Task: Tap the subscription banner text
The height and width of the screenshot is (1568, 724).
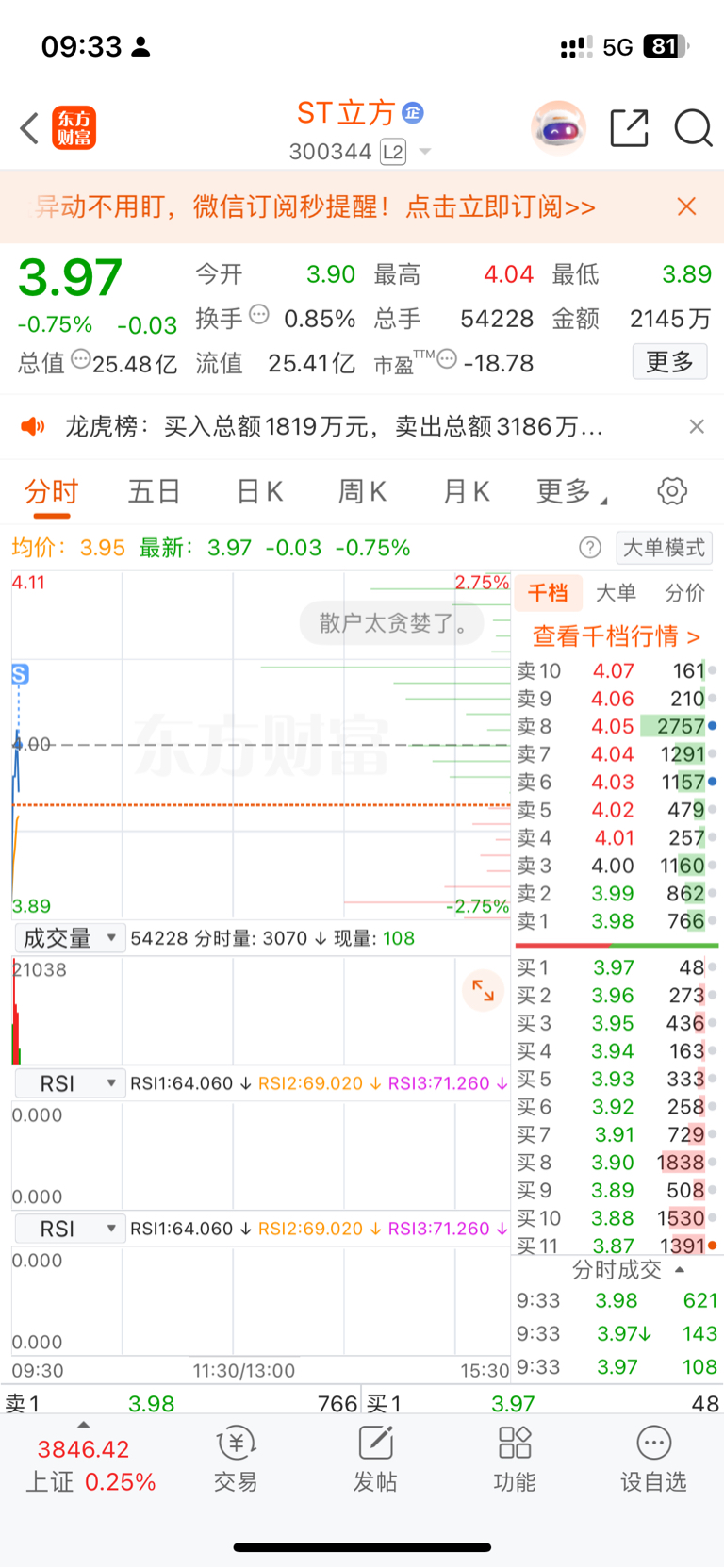Action: click(316, 206)
